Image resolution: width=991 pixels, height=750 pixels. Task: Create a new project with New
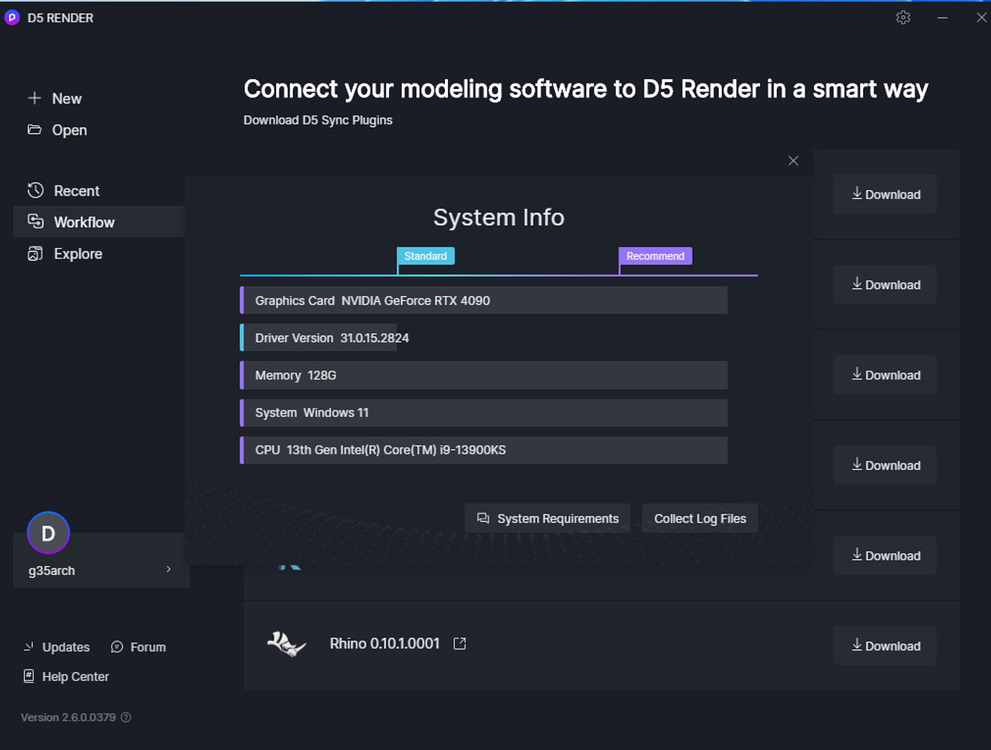54,99
